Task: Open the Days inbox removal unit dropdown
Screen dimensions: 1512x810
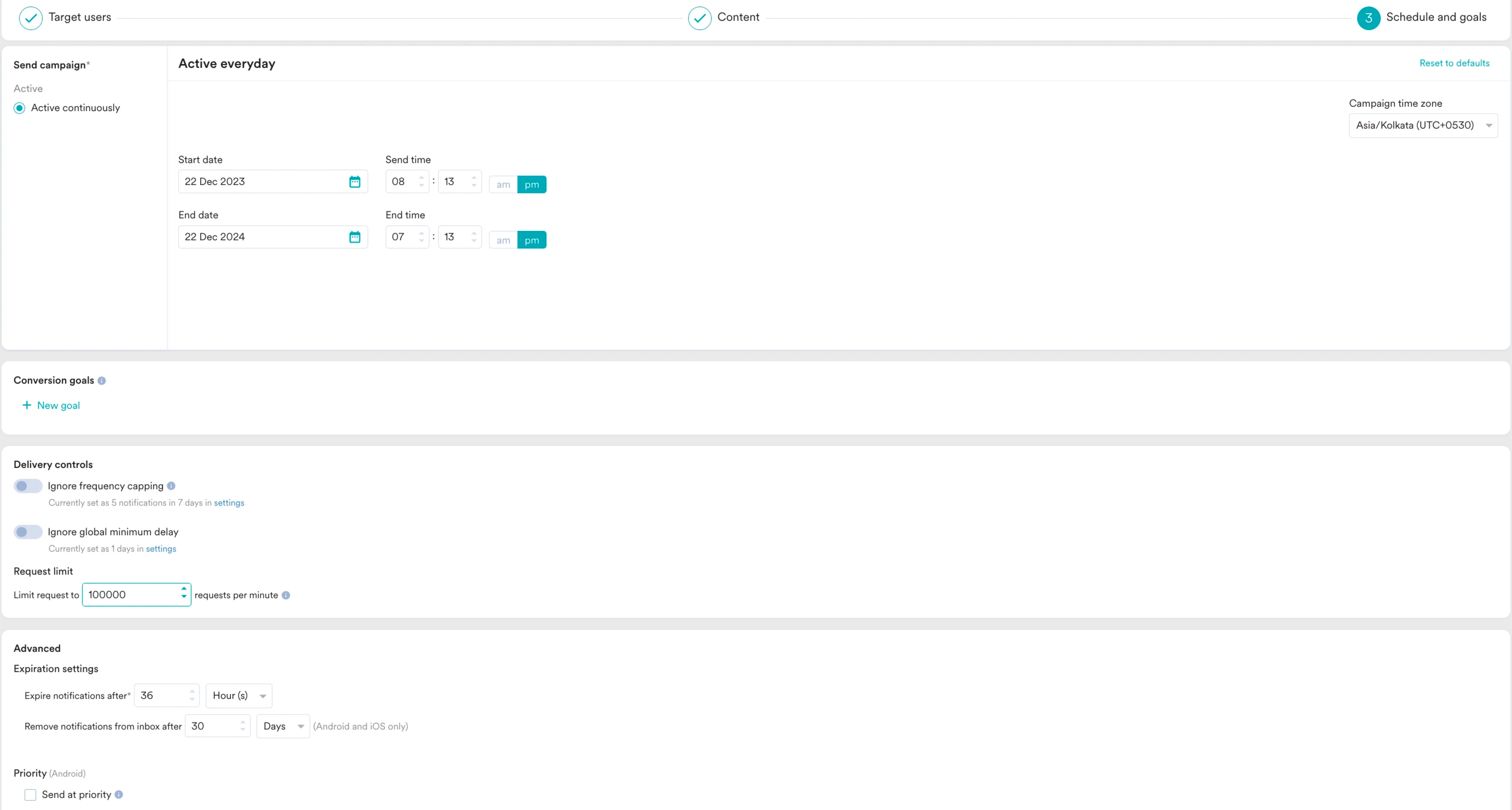Action: [x=282, y=726]
